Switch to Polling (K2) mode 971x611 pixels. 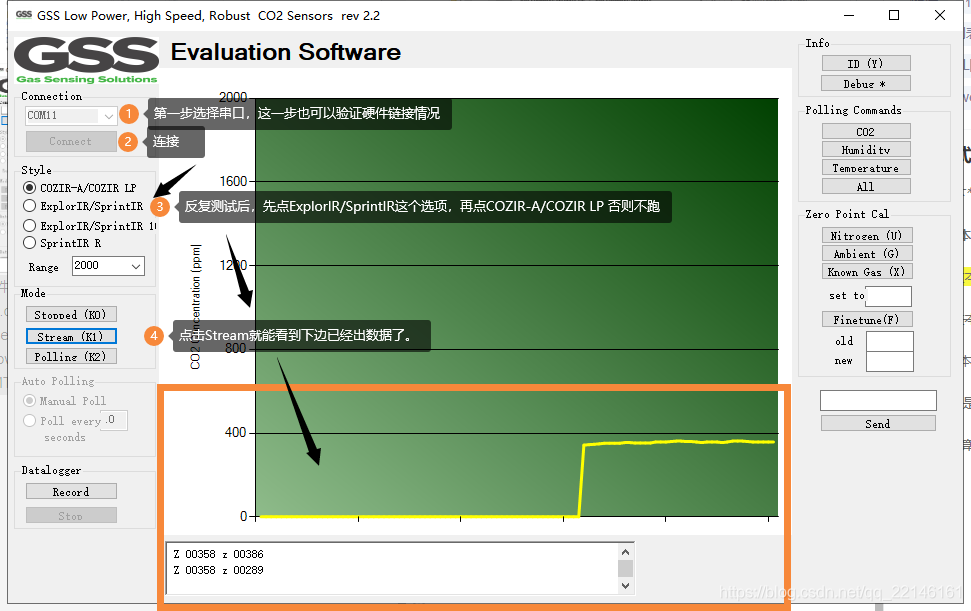(71, 357)
